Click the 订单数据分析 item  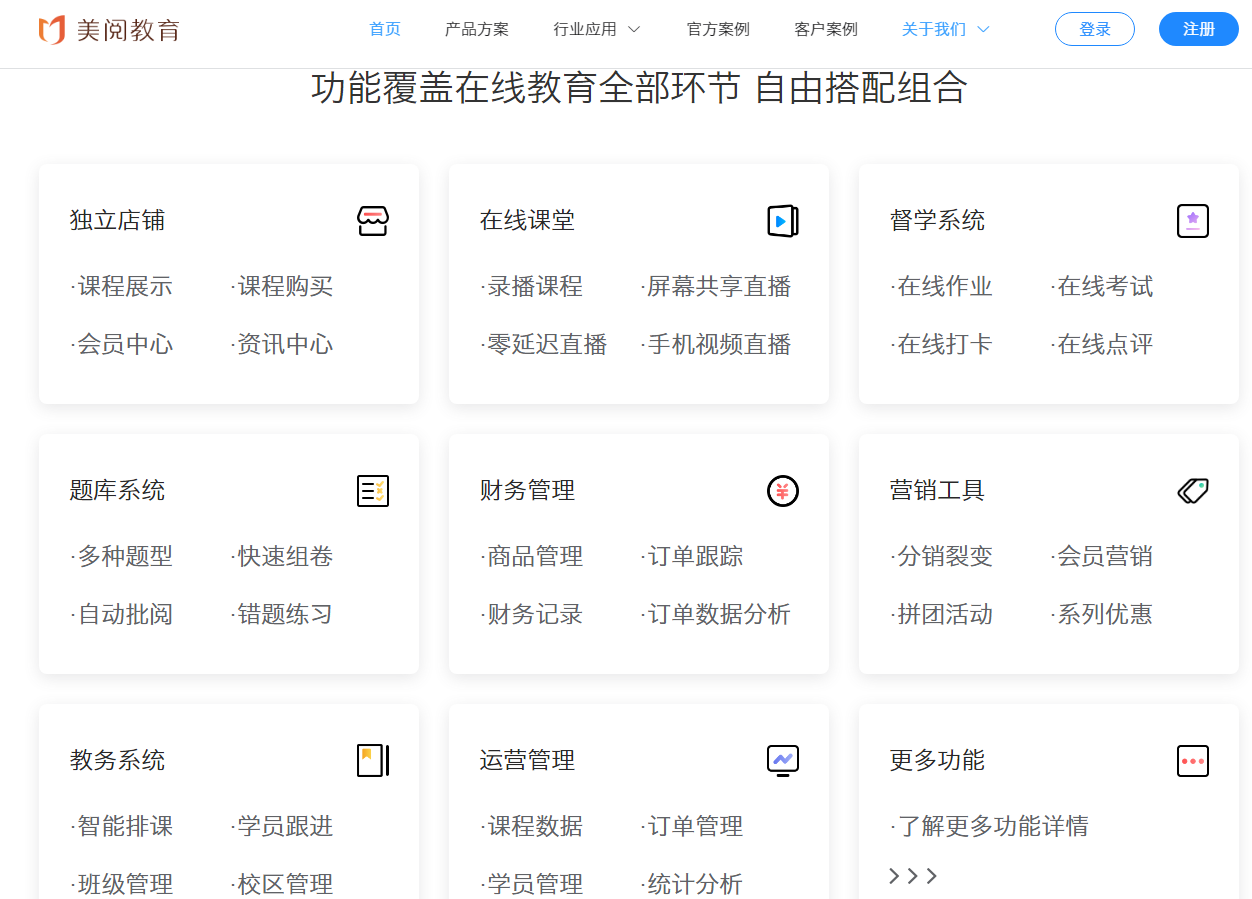pyautogui.click(x=716, y=615)
